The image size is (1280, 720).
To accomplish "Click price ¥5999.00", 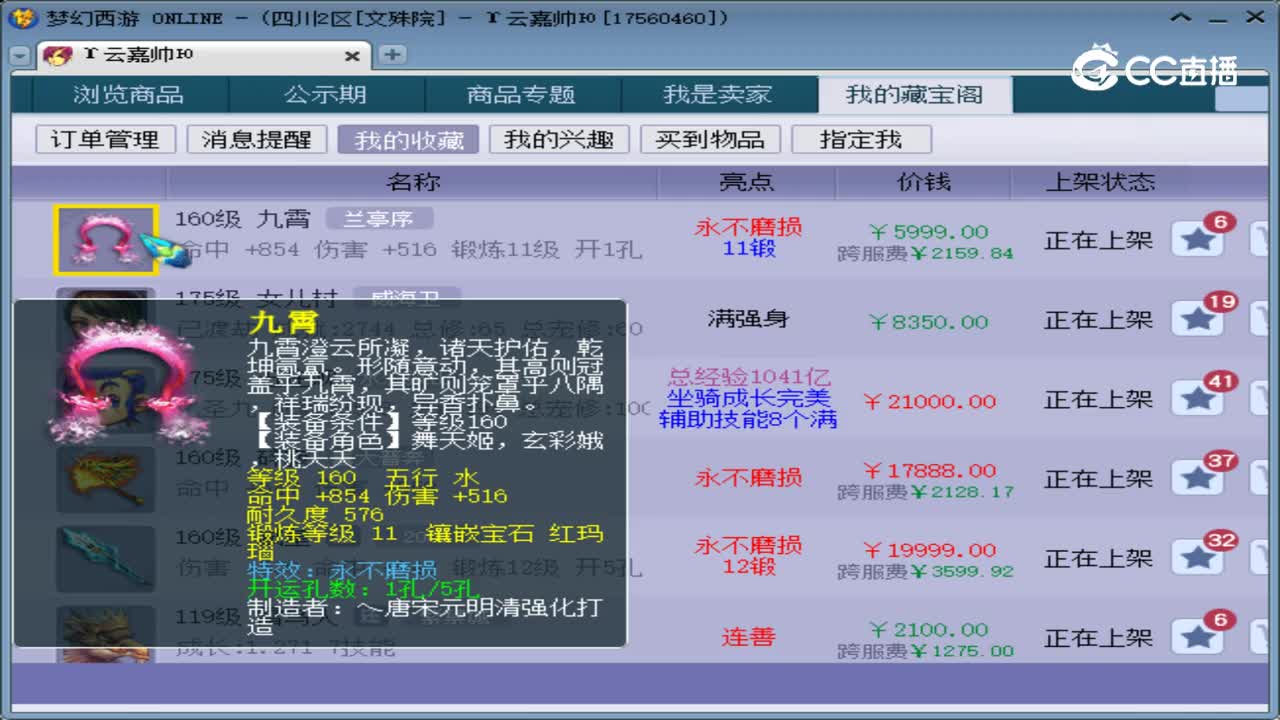I will click(928, 232).
